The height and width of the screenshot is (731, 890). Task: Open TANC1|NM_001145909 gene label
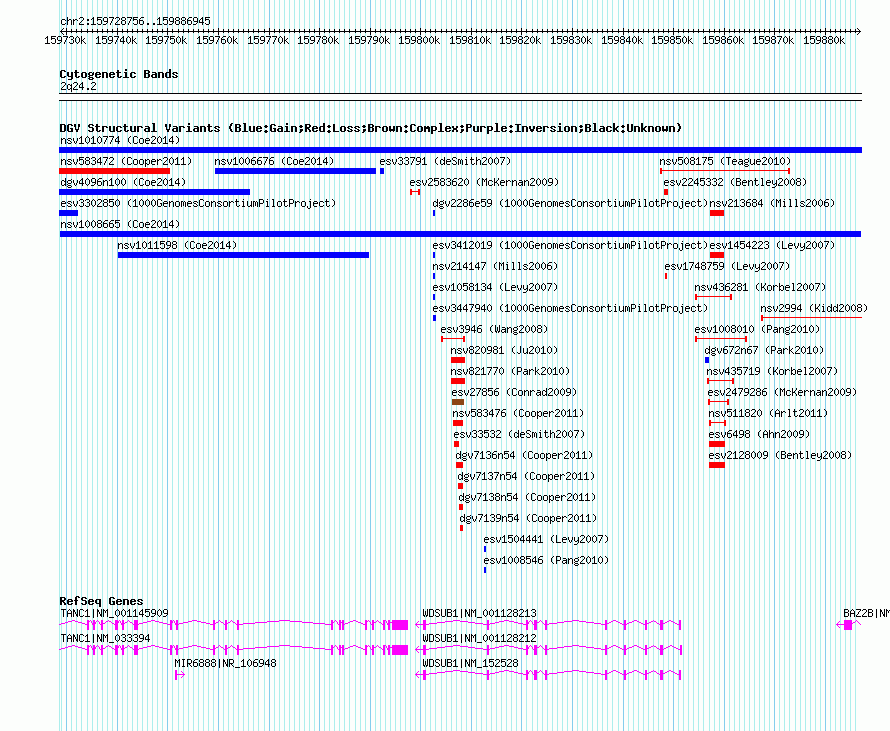(x=114, y=614)
